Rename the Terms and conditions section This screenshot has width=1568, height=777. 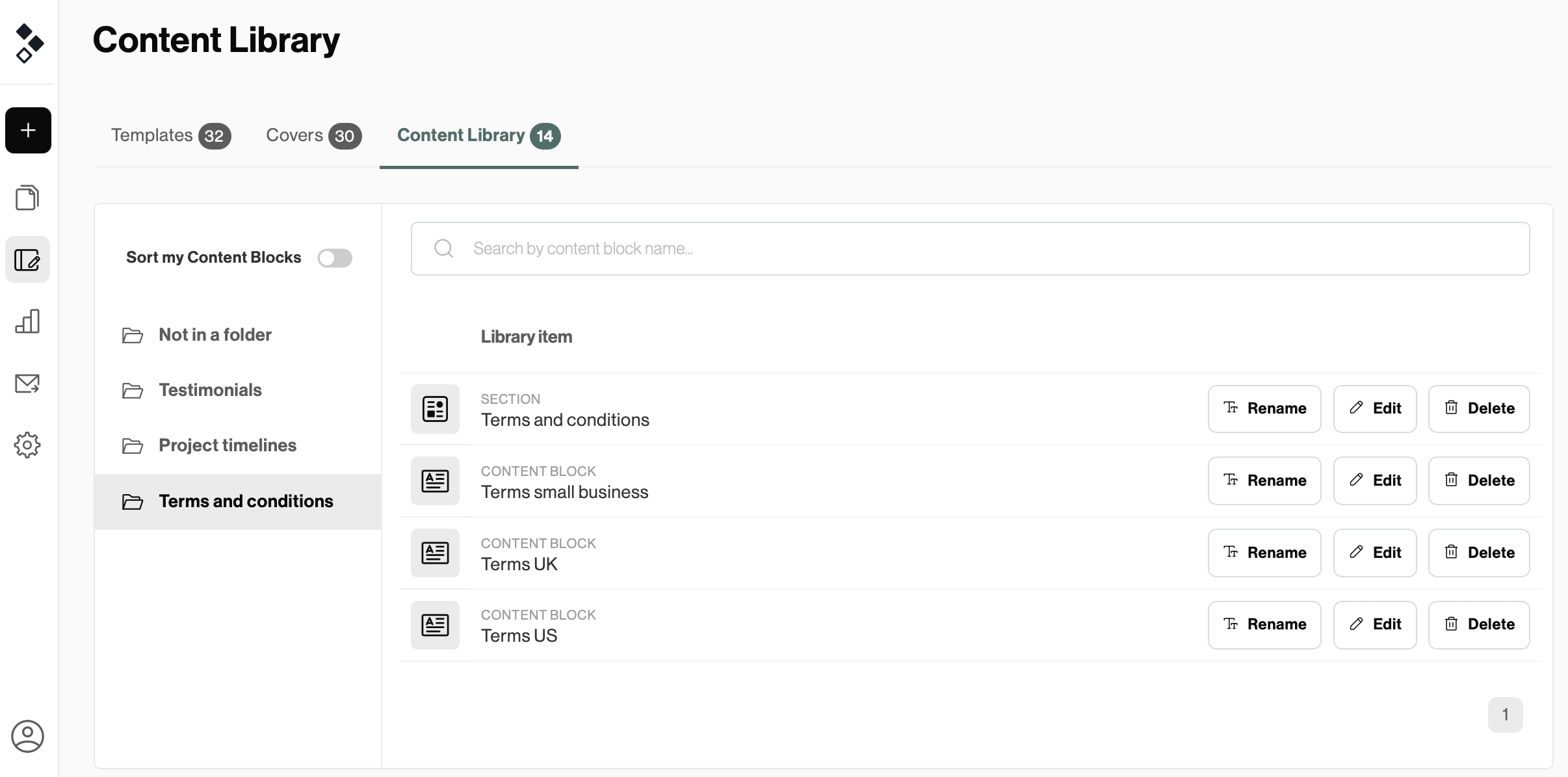point(1264,409)
